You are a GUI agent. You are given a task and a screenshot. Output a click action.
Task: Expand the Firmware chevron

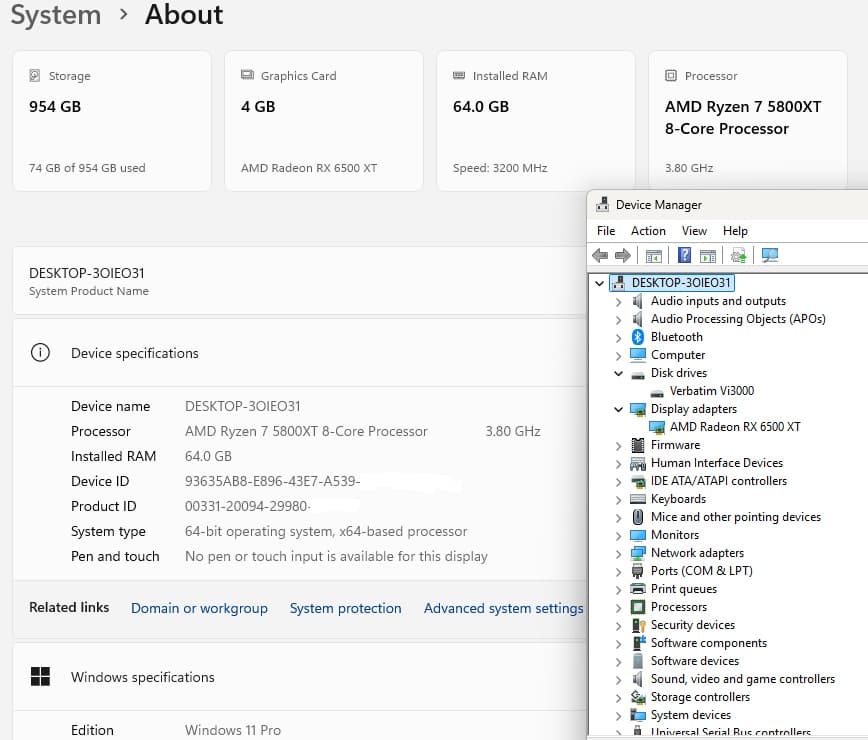coord(618,446)
